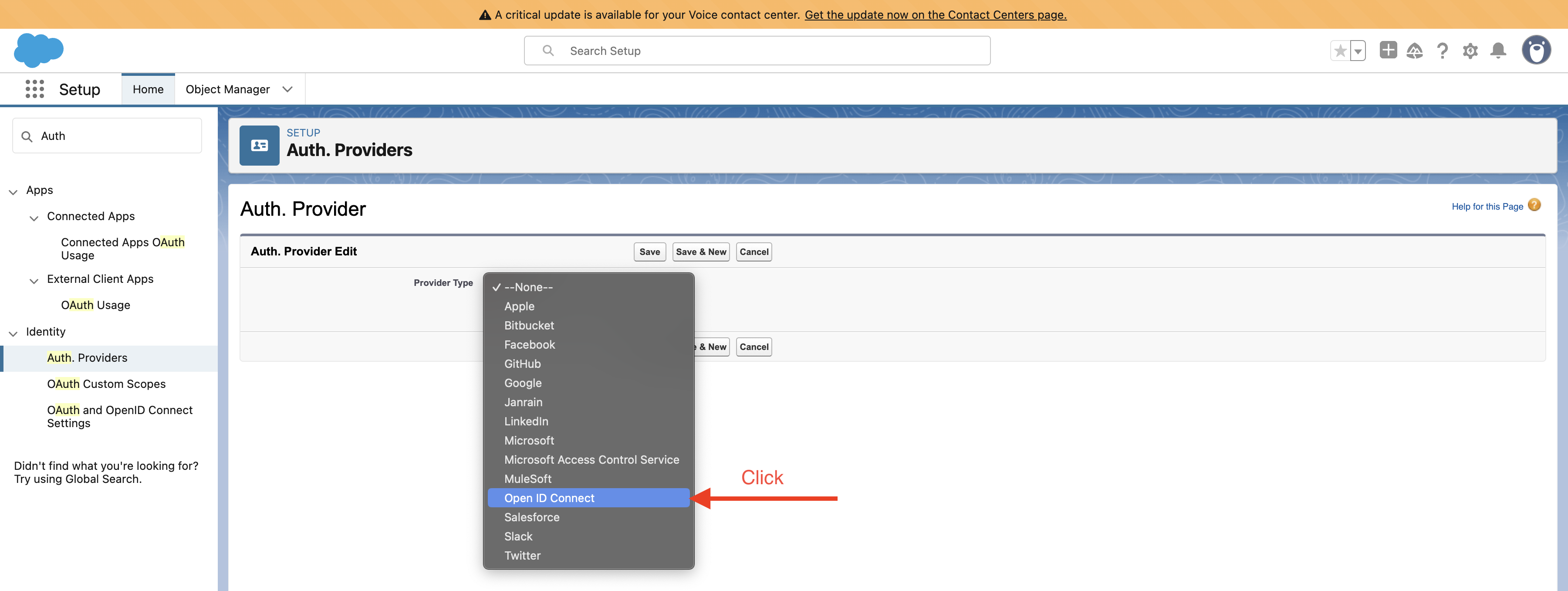Viewport: 1568px width, 591px height.
Task: Click the help page question mark icon
Action: pos(1534,205)
